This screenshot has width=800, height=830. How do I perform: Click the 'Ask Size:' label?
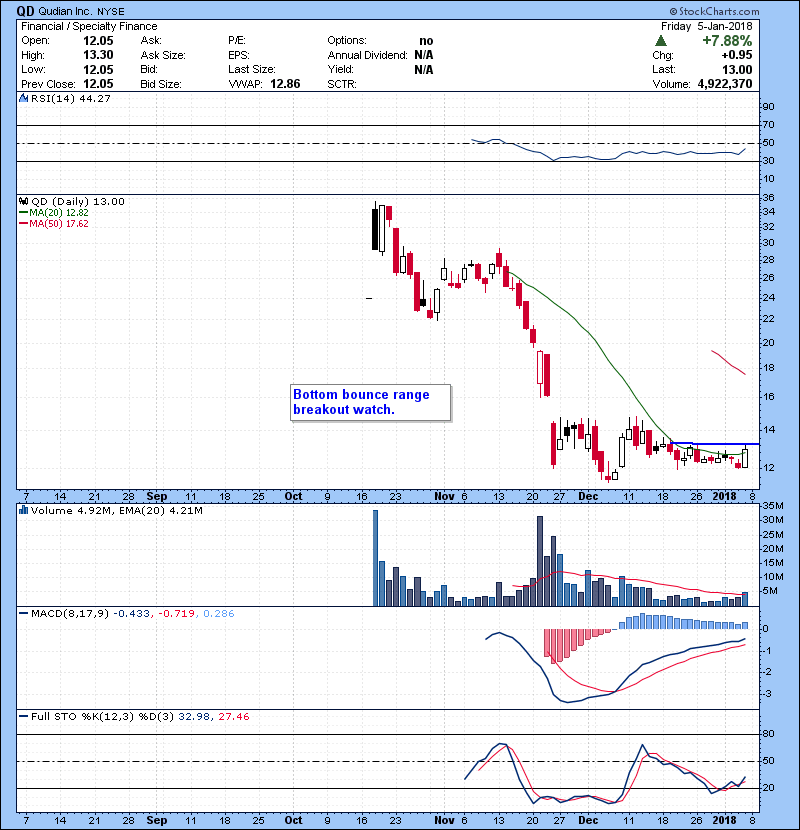163,55
